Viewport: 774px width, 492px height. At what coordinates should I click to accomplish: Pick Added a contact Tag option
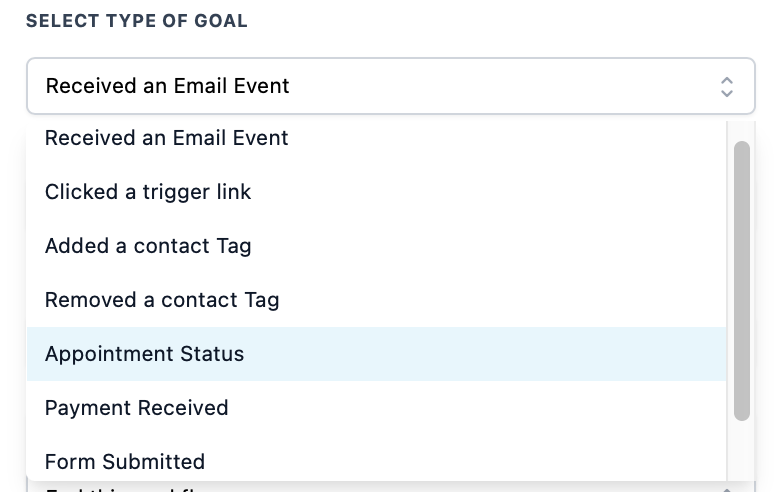(x=148, y=246)
